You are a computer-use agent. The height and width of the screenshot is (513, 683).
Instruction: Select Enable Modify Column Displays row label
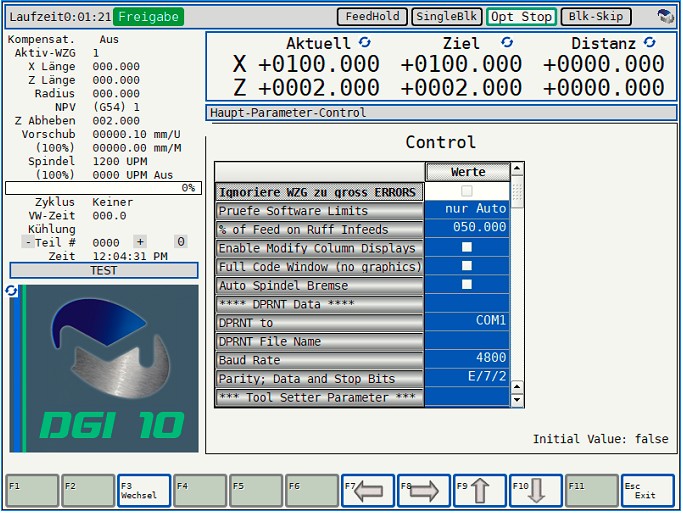point(319,248)
